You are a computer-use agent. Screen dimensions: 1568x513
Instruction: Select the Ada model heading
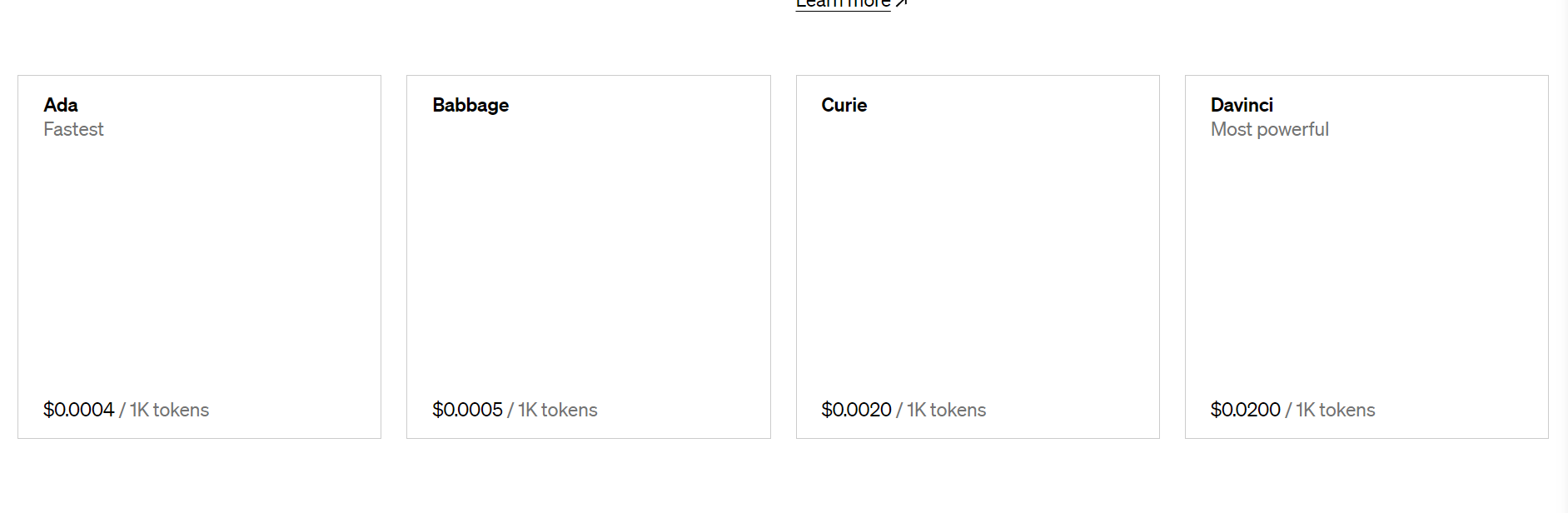point(61,105)
